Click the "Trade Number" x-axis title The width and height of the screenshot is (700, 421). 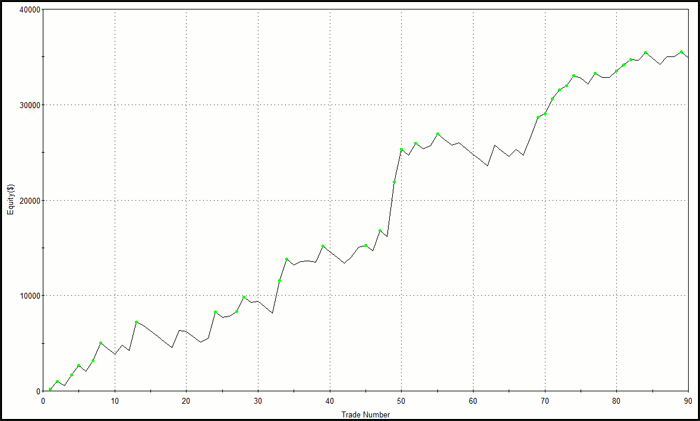366,413
